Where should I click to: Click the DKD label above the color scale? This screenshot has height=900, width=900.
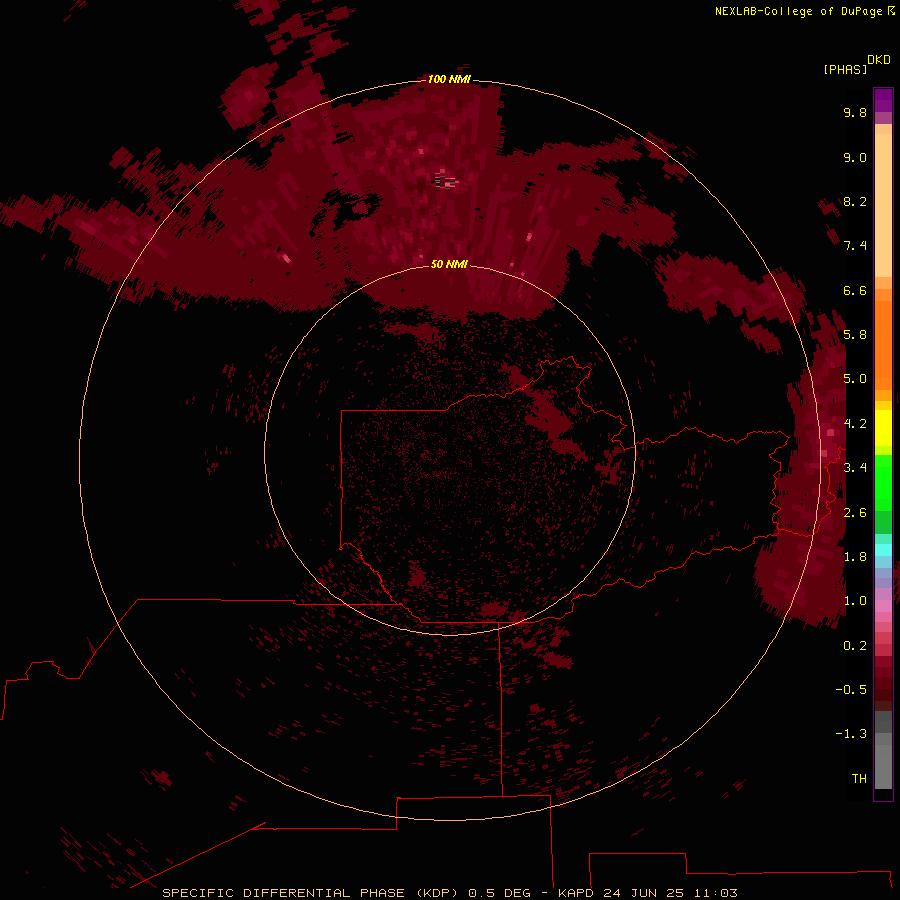tap(878, 60)
